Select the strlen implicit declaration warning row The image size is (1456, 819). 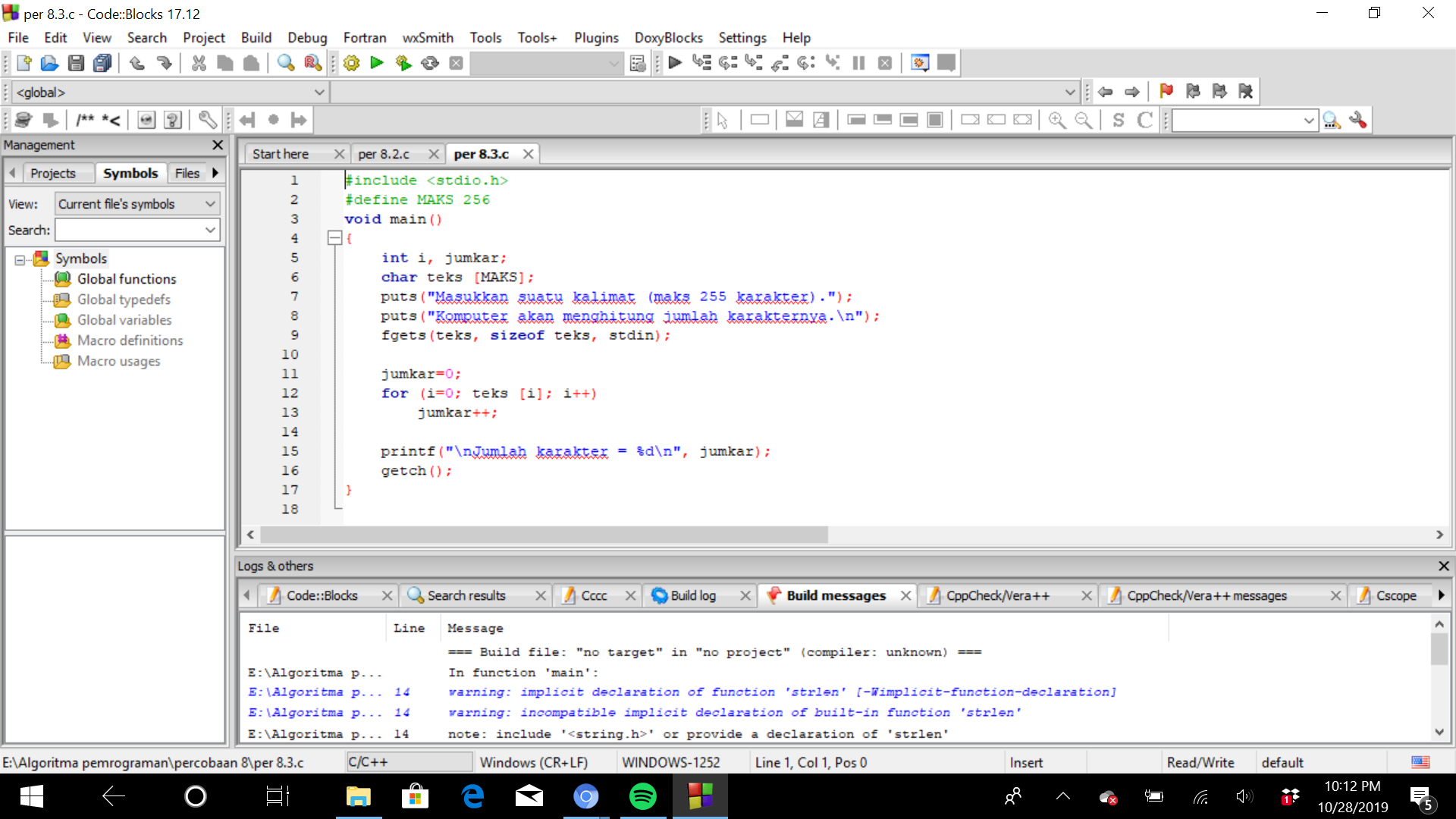(x=682, y=692)
